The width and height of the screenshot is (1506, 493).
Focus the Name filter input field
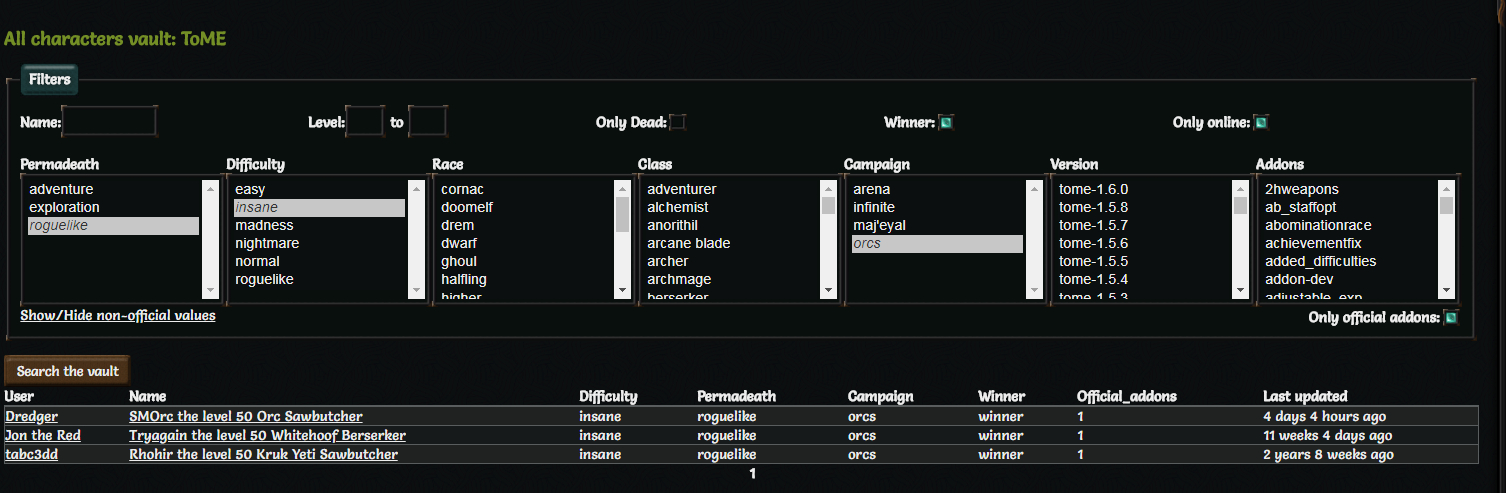coord(109,122)
